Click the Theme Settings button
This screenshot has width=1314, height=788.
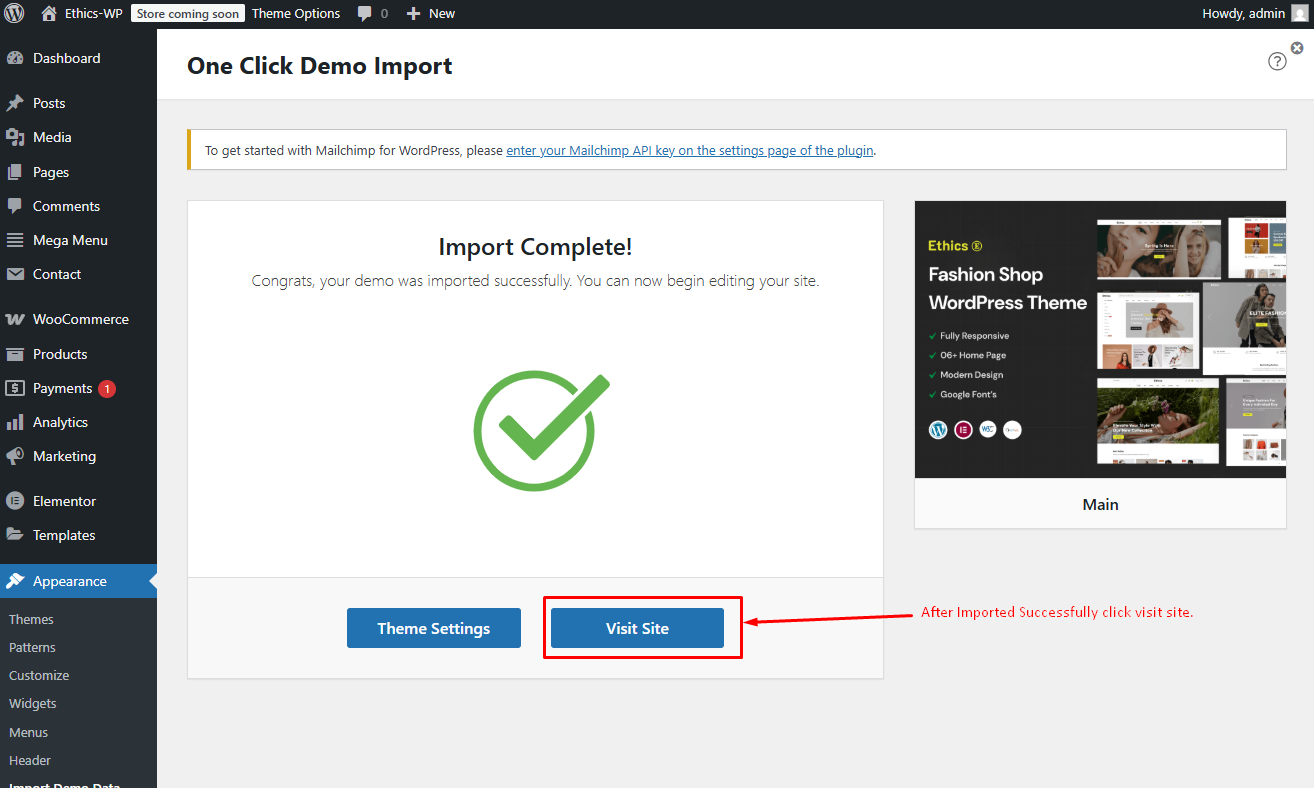click(434, 628)
